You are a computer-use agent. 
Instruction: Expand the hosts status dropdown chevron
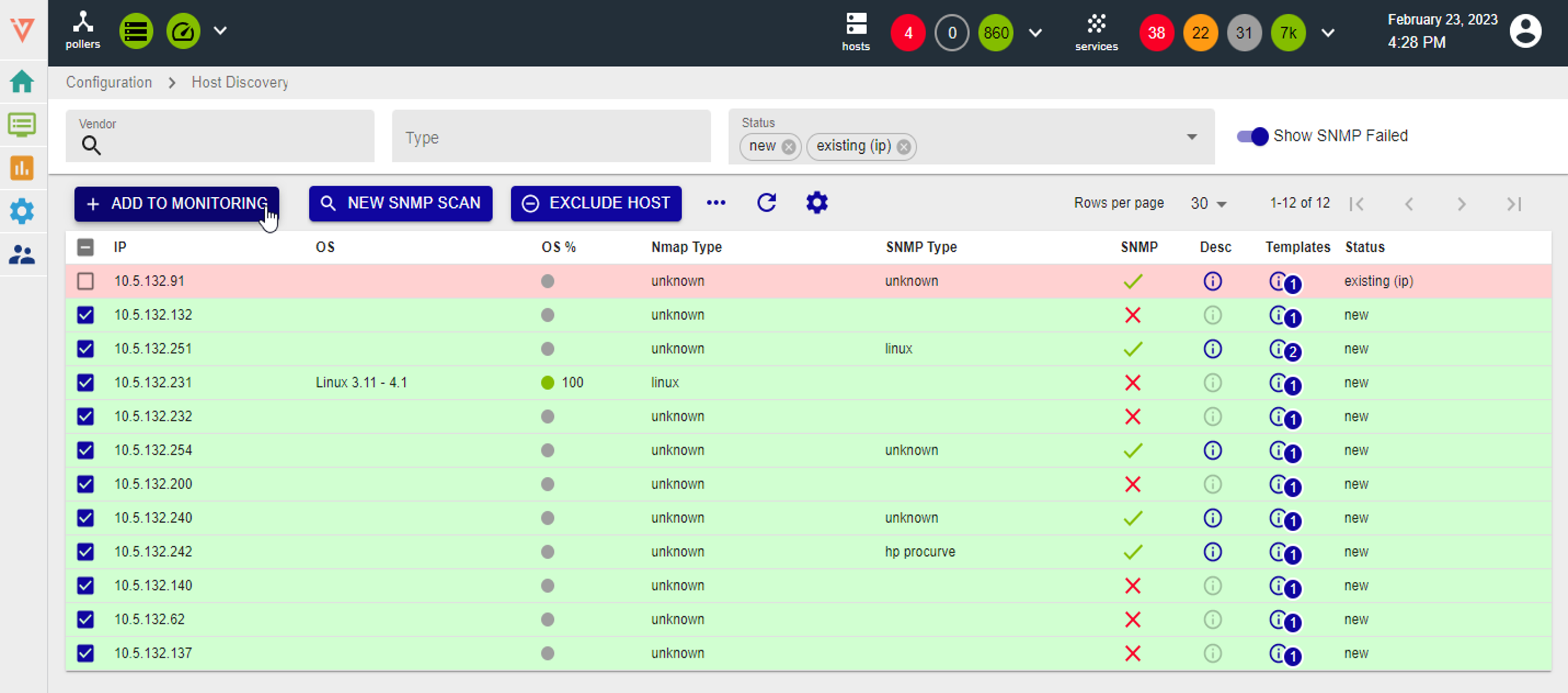pyautogui.click(x=1035, y=32)
